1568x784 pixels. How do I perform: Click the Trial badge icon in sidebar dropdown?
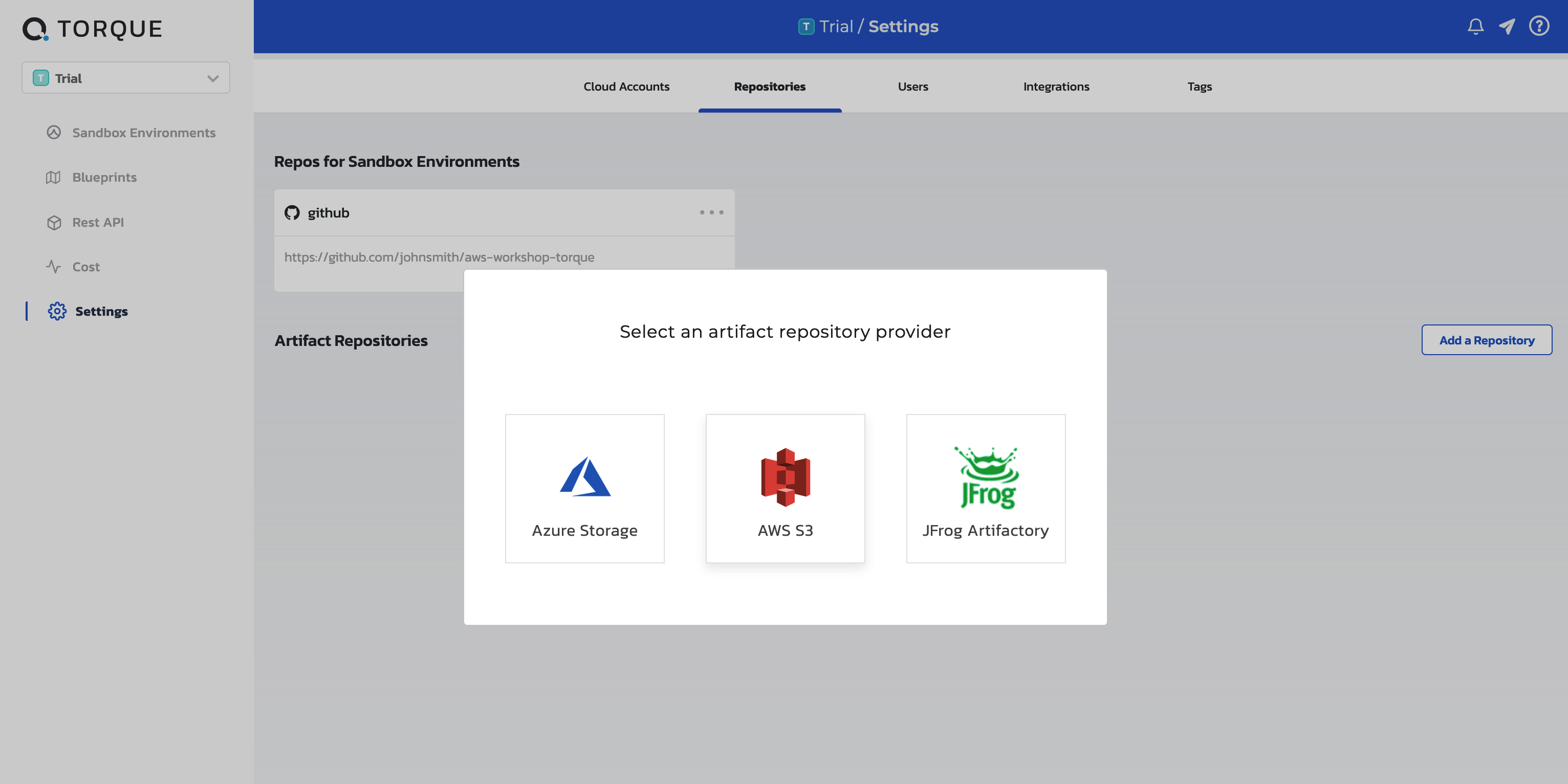point(41,78)
